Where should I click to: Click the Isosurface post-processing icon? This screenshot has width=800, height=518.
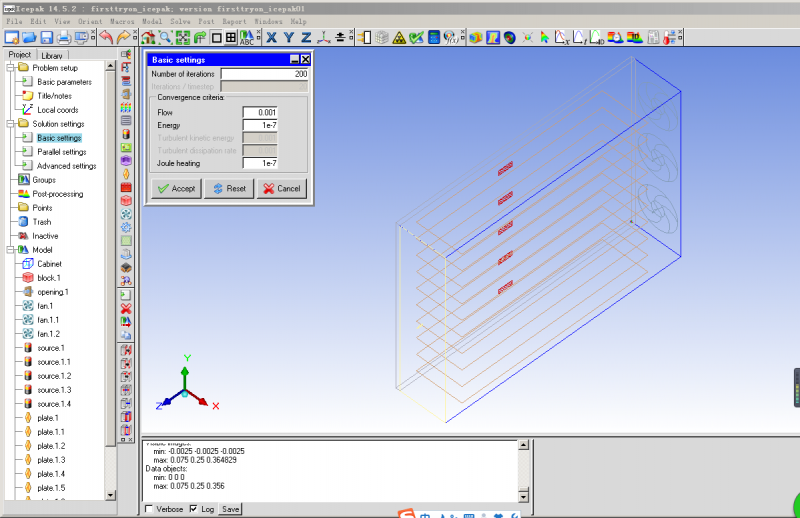pyautogui.click(x=510, y=37)
